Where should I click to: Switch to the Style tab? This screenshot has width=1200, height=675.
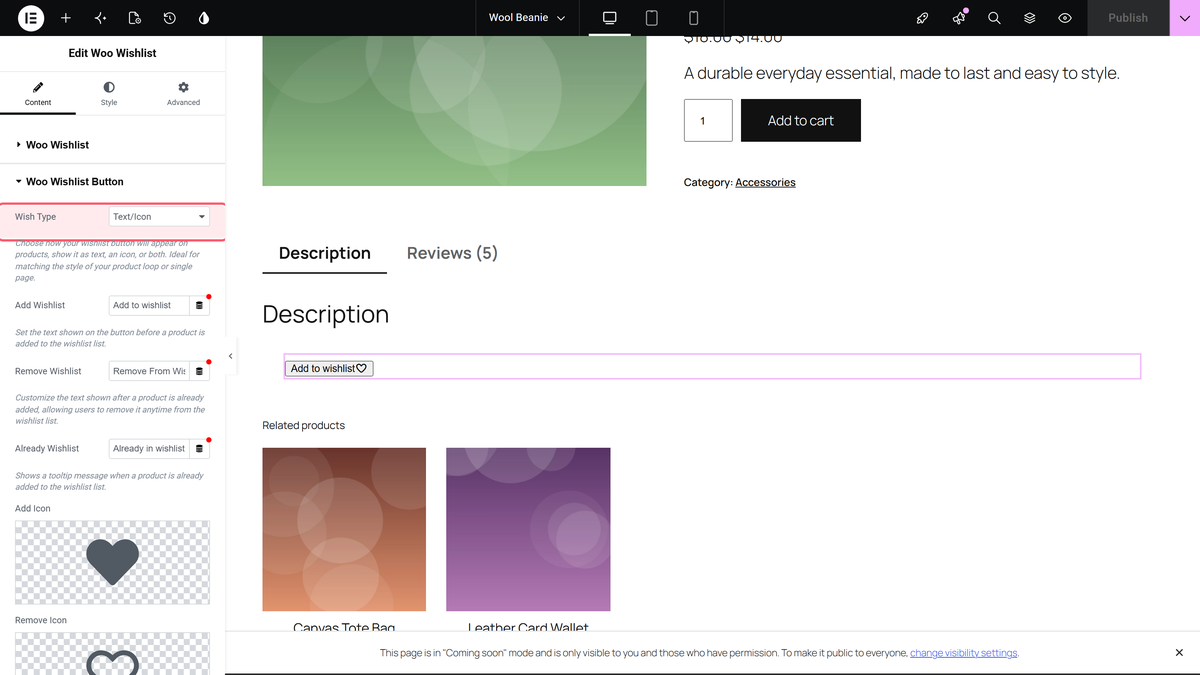pyautogui.click(x=109, y=93)
